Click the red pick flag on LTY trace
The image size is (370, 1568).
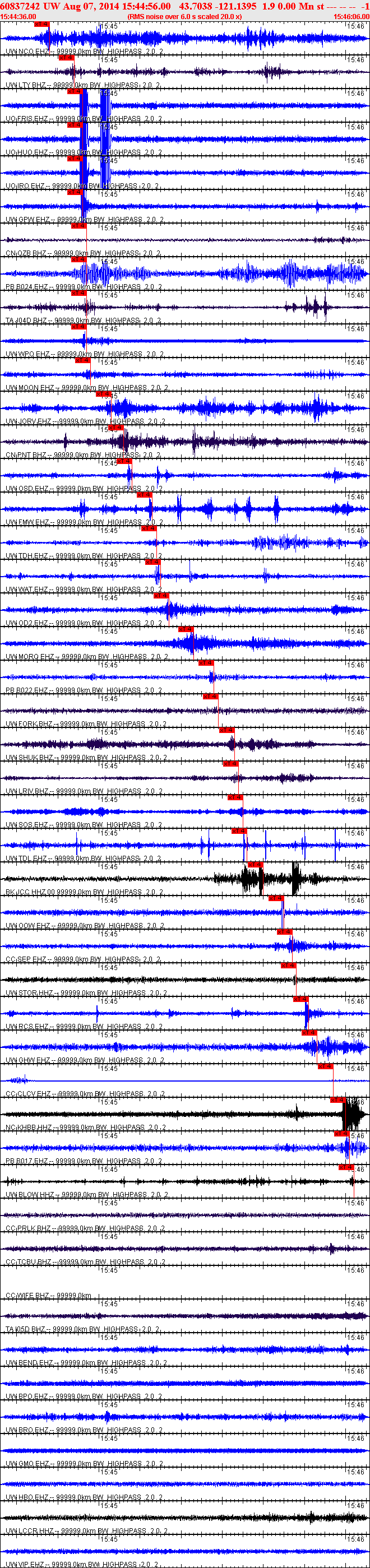tap(66, 58)
